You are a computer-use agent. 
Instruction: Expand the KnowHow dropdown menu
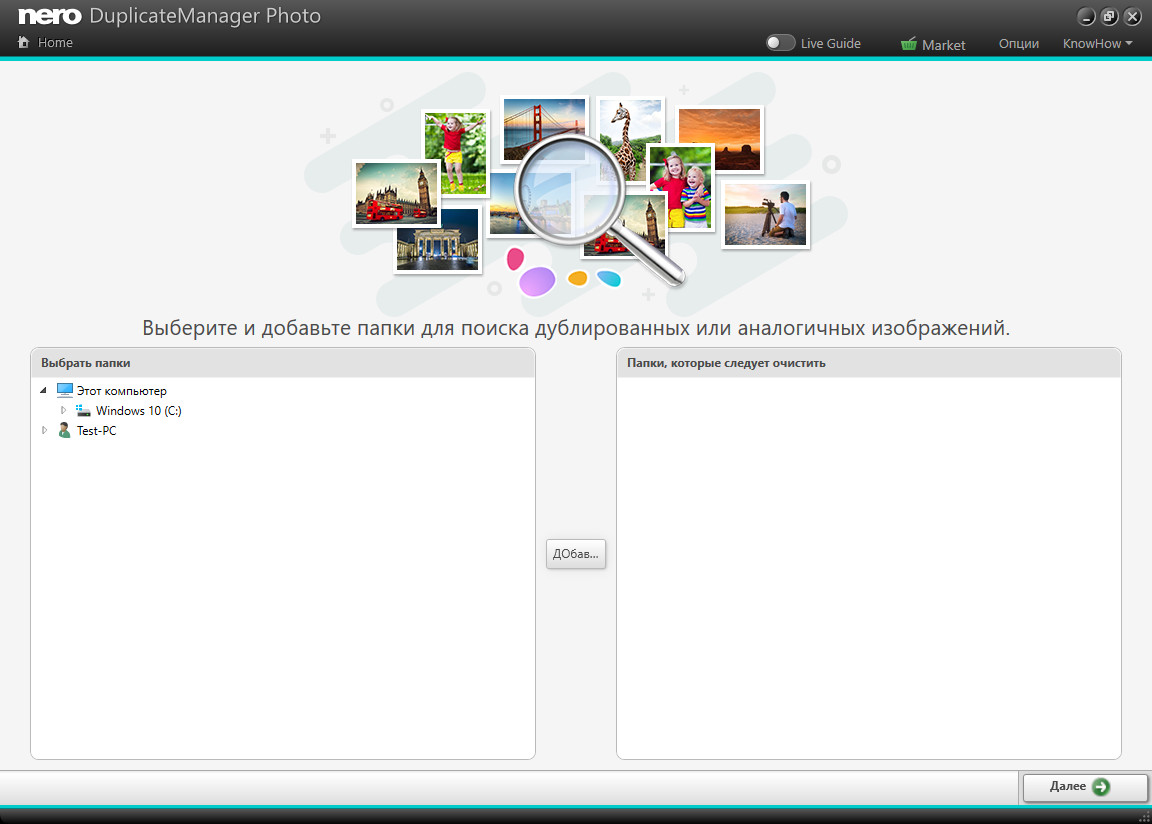point(1097,44)
